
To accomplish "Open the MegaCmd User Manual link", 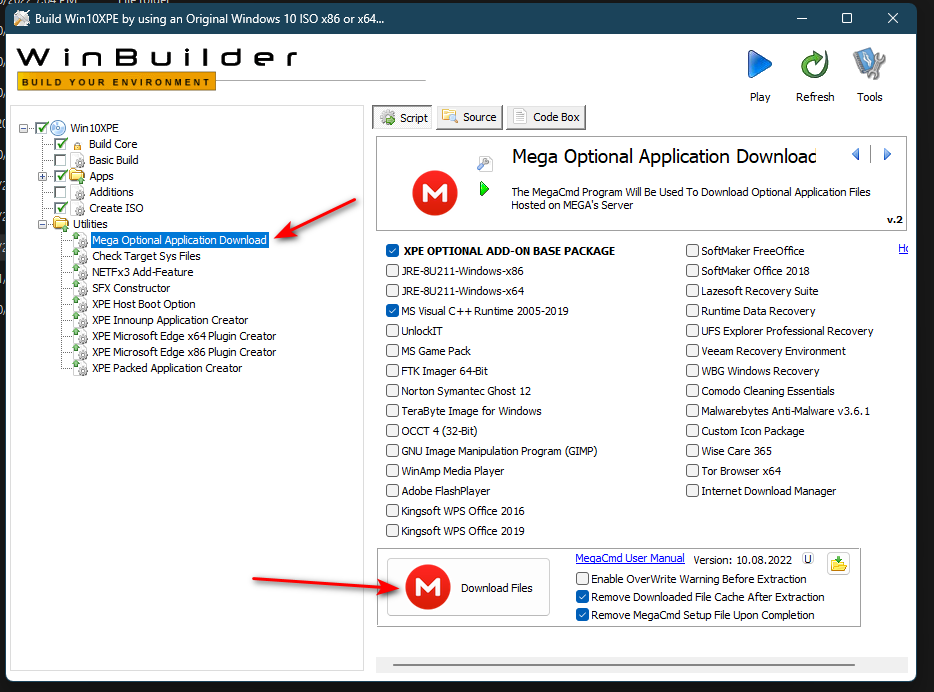I will coord(630,559).
